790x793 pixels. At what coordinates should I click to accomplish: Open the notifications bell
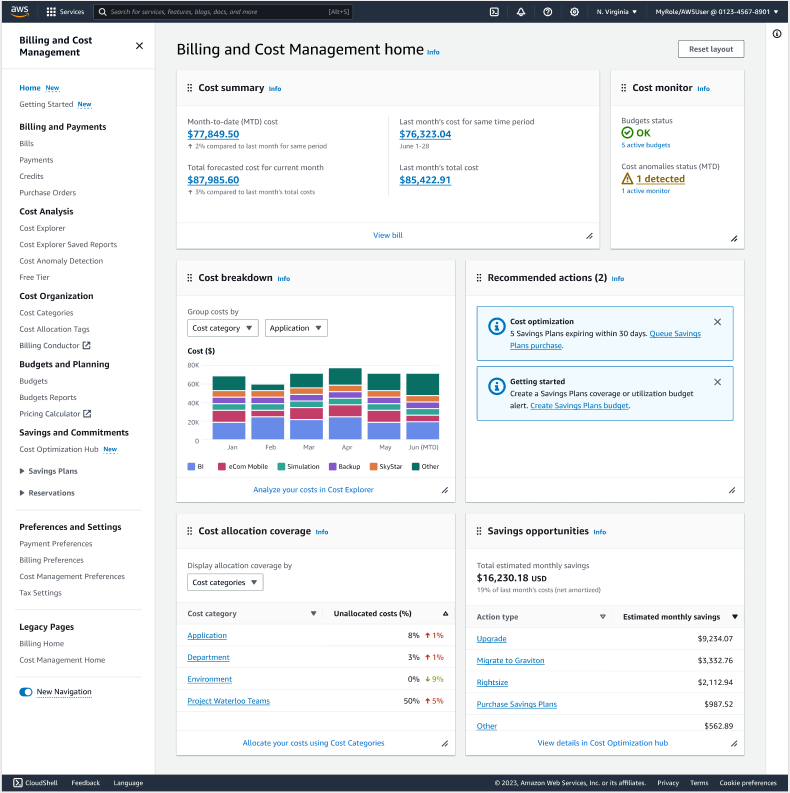click(521, 12)
